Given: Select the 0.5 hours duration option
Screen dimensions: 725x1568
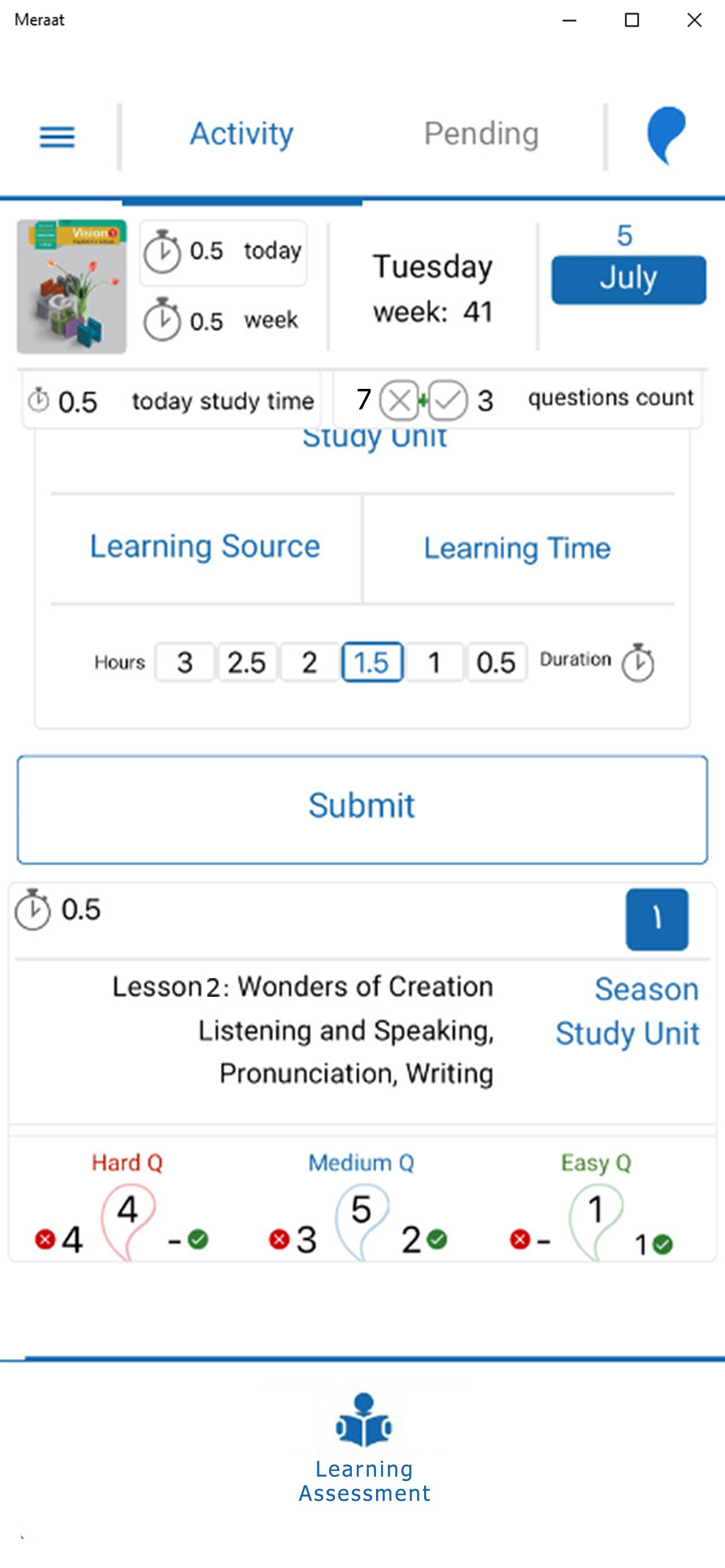Looking at the screenshot, I should pyautogui.click(x=496, y=662).
